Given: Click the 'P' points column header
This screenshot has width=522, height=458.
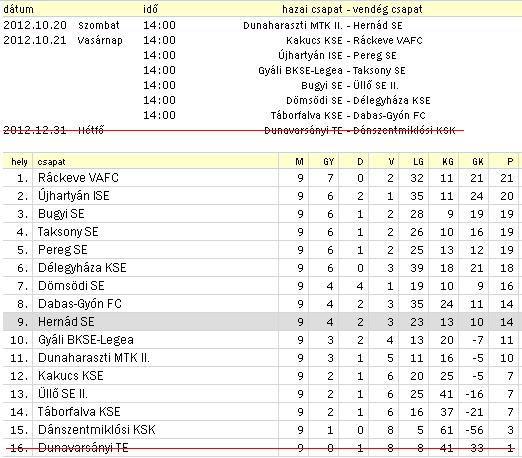Looking at the screenshot, I should [x=510, y=162].
